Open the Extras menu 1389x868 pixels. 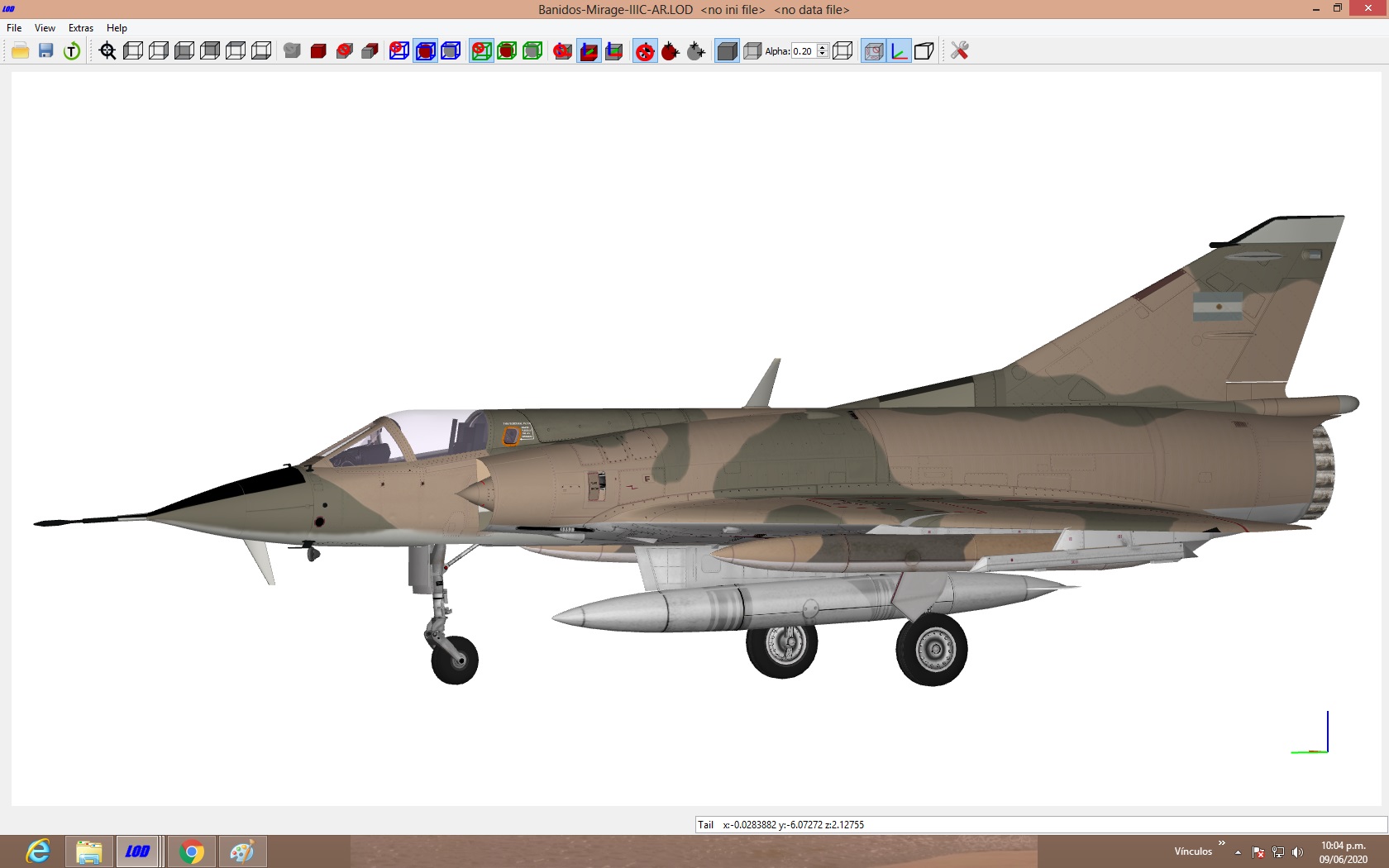[x=81, y=28]
